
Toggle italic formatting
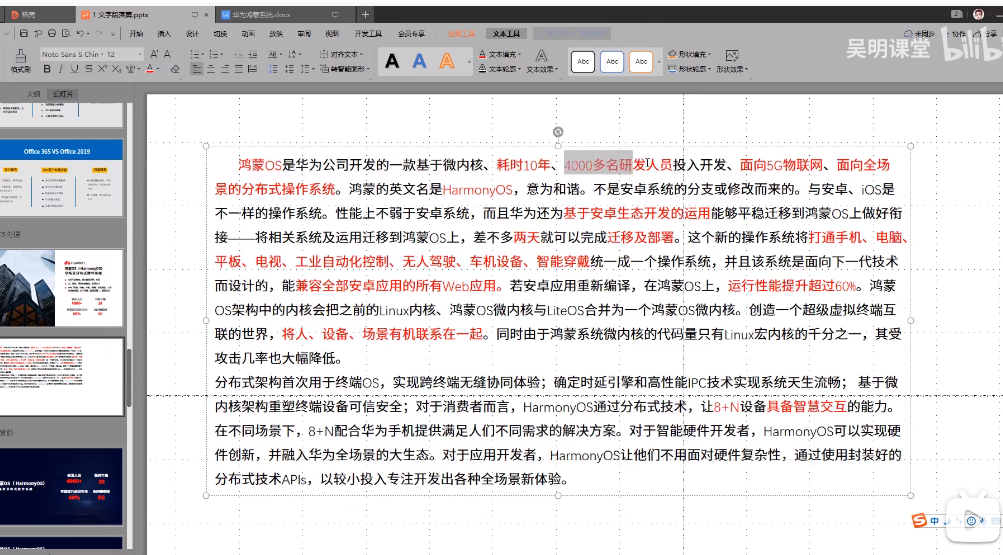61,69
